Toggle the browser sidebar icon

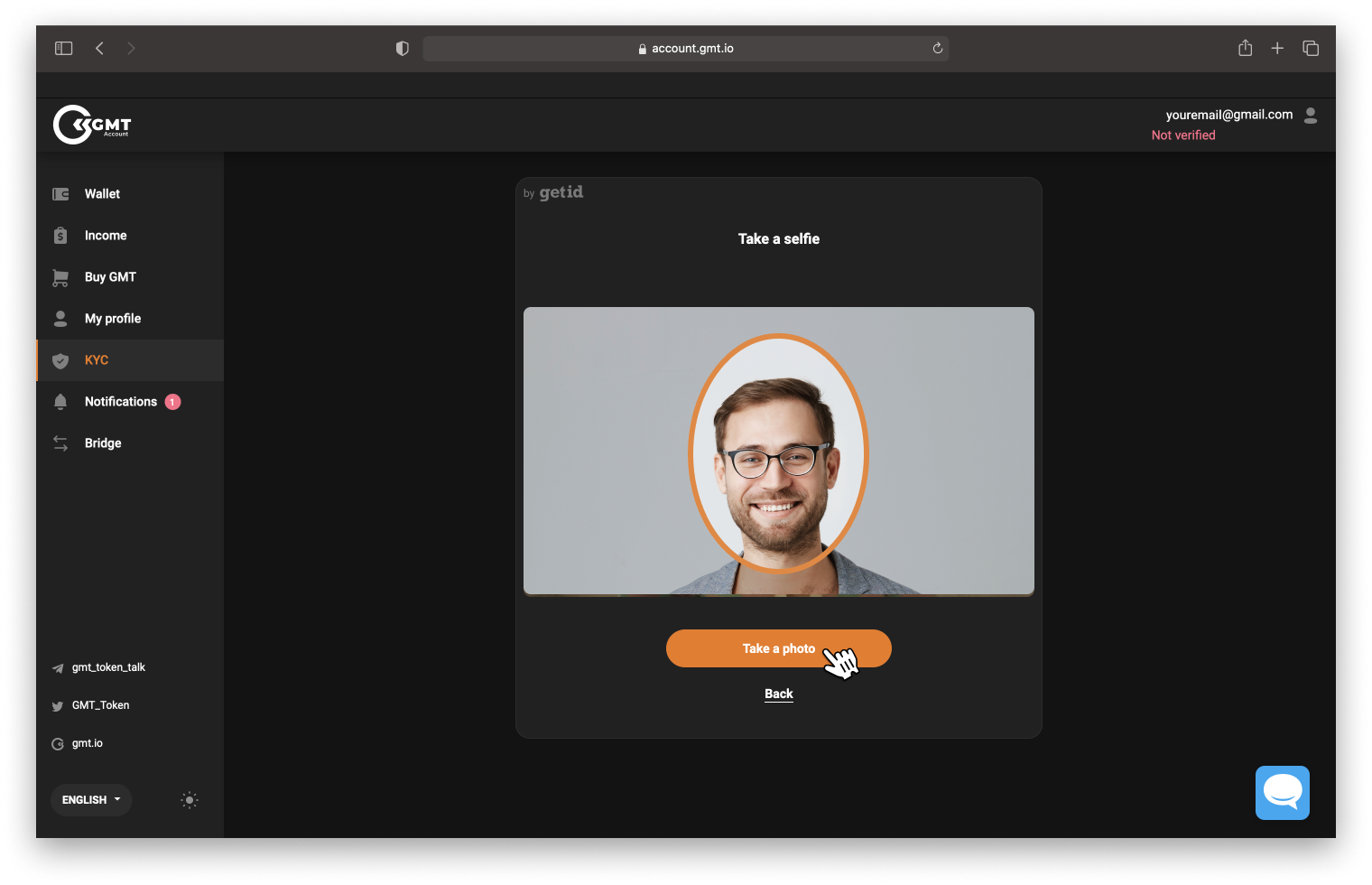coord(63,49)
